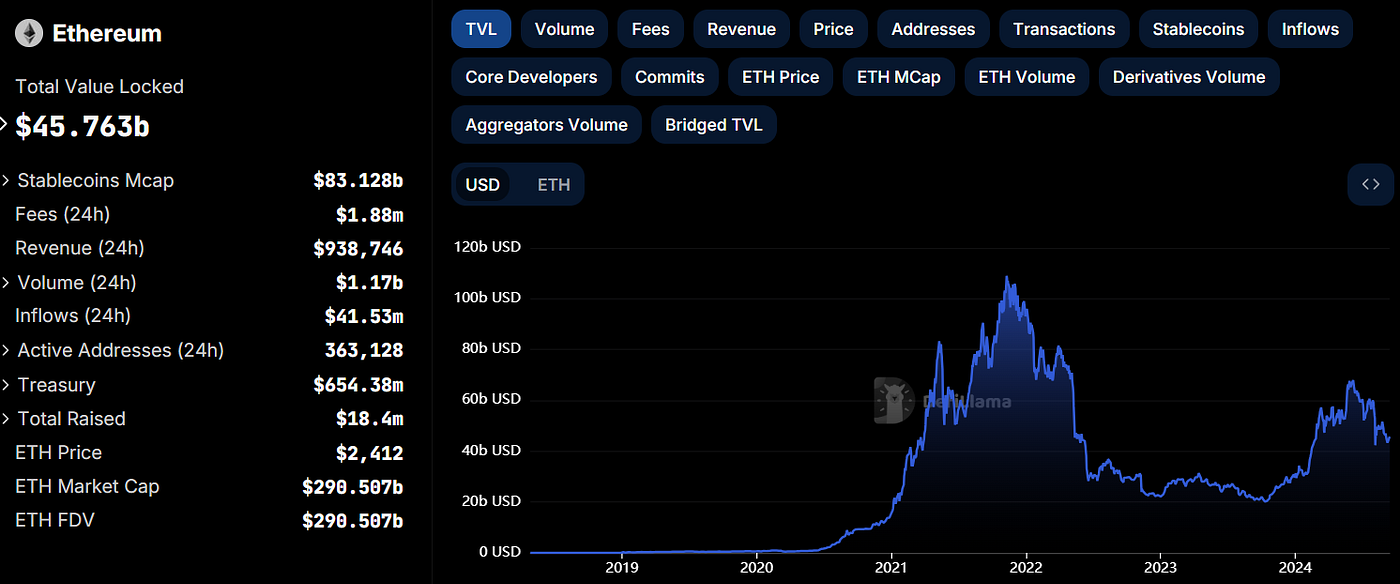
Task: Click the $41.53m inflows value
Action: tap(364, 316)
